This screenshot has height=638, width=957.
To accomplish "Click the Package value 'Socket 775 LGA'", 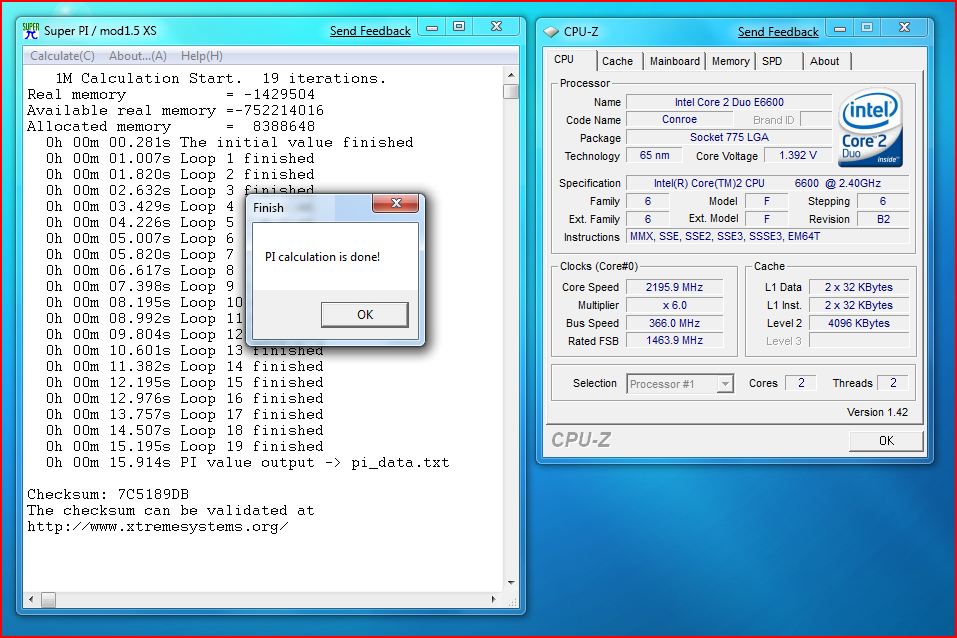I will click(x=729, y=137).
